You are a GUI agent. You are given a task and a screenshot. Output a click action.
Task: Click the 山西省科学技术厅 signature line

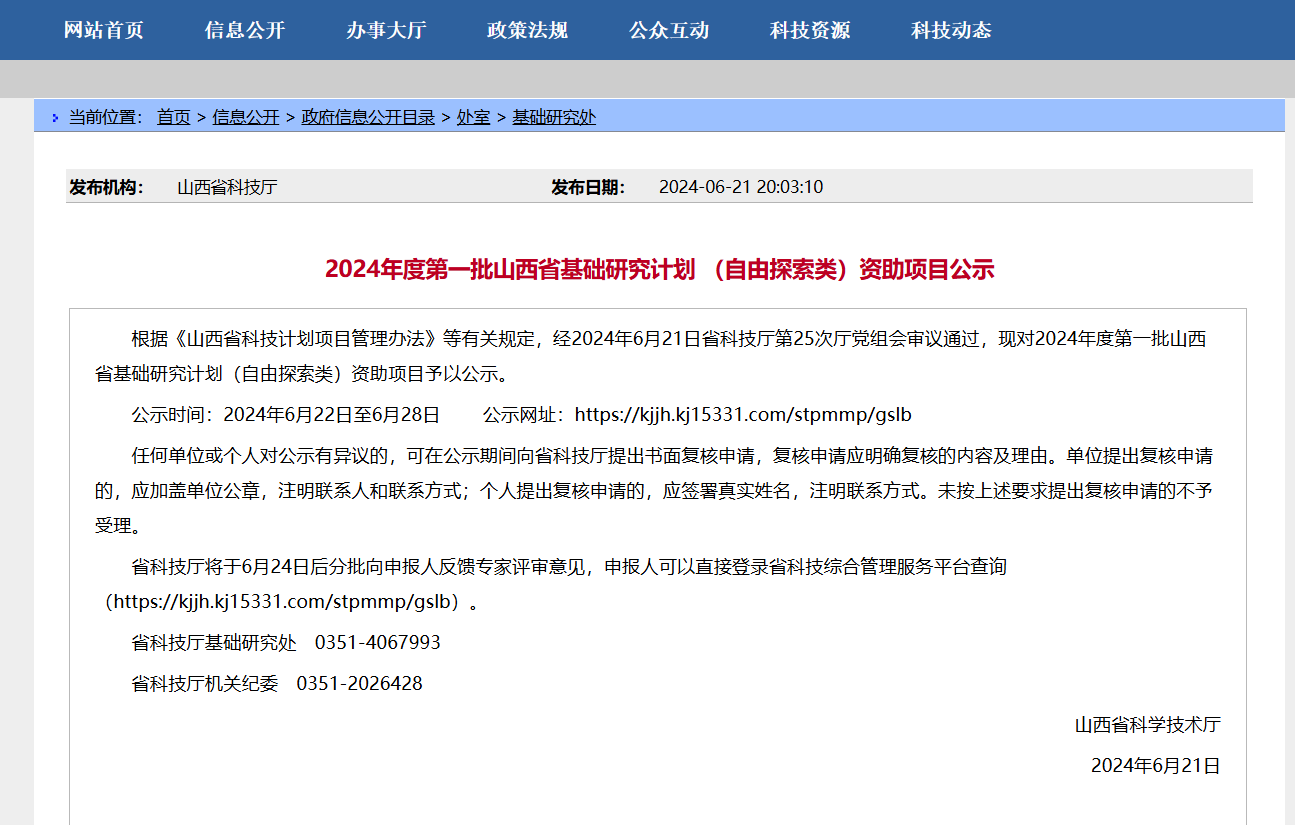coord(1147,725)
